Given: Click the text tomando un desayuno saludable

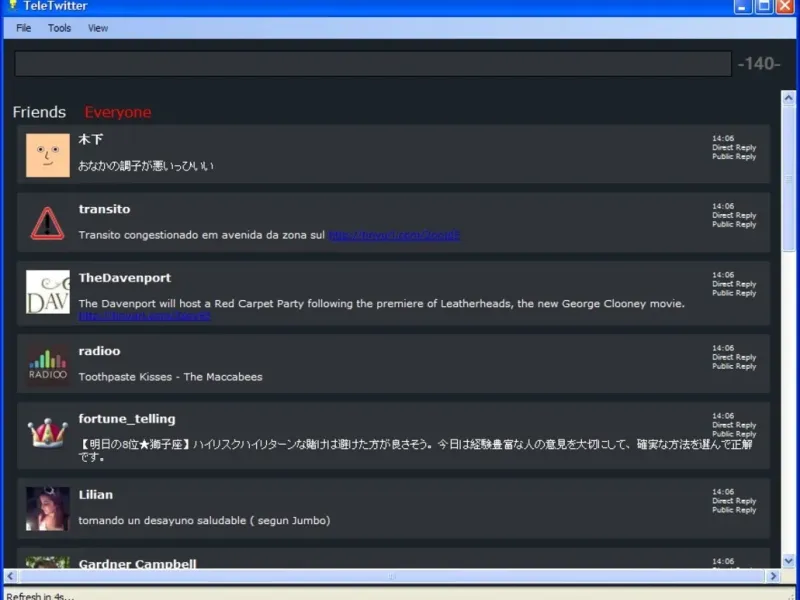Looking at the screenshot, I should 162,521.
